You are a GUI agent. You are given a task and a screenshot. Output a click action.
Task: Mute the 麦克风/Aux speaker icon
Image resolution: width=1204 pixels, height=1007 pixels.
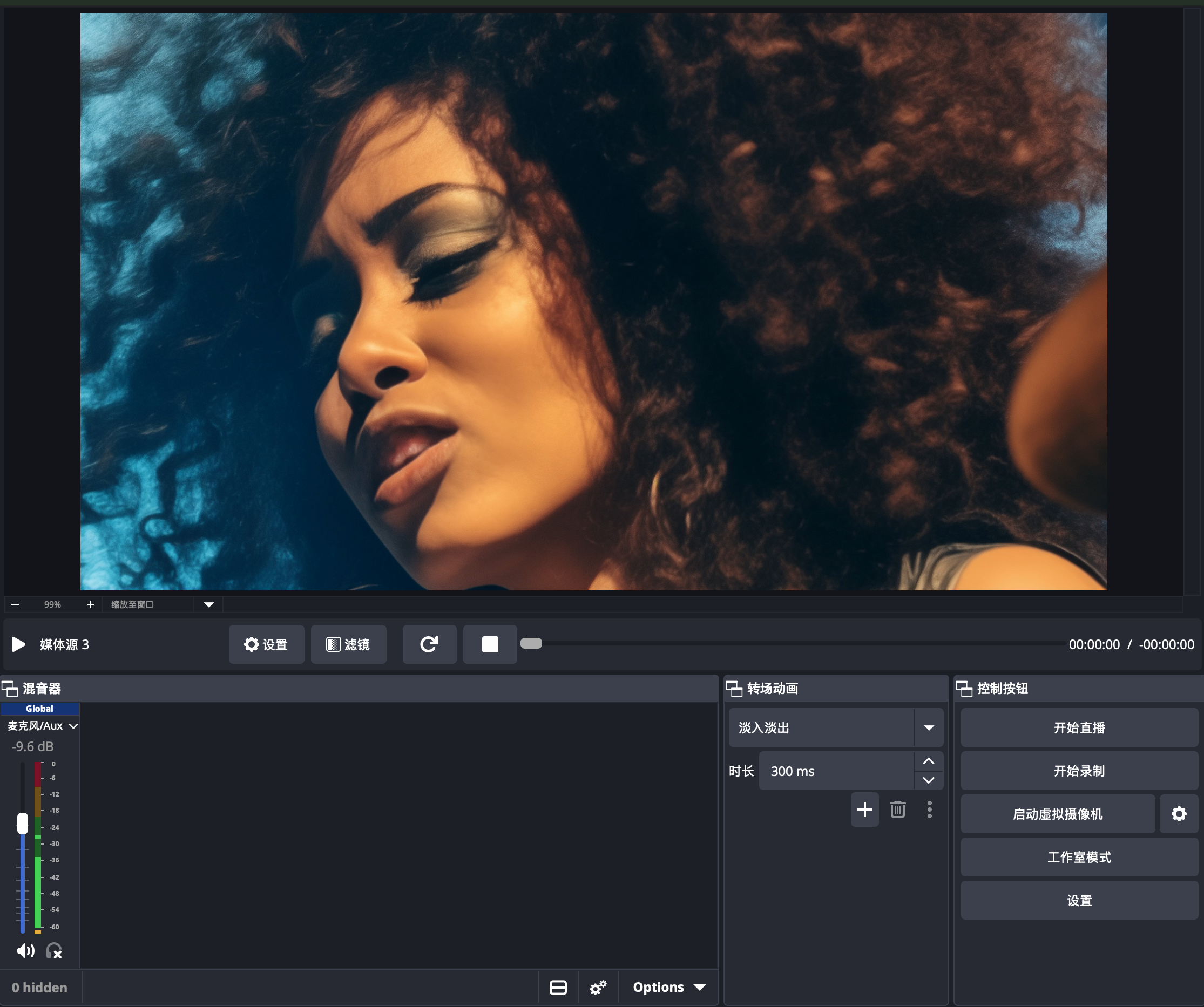coord(25,951)
